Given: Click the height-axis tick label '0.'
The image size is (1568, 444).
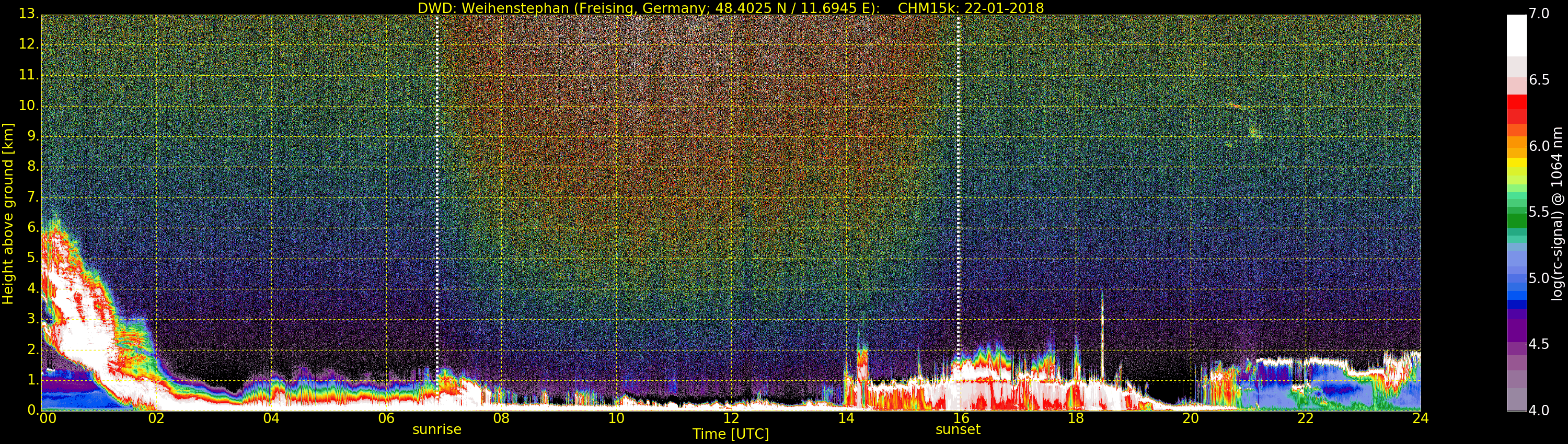Looking at the screenshot, I should (x=33, y=410).
